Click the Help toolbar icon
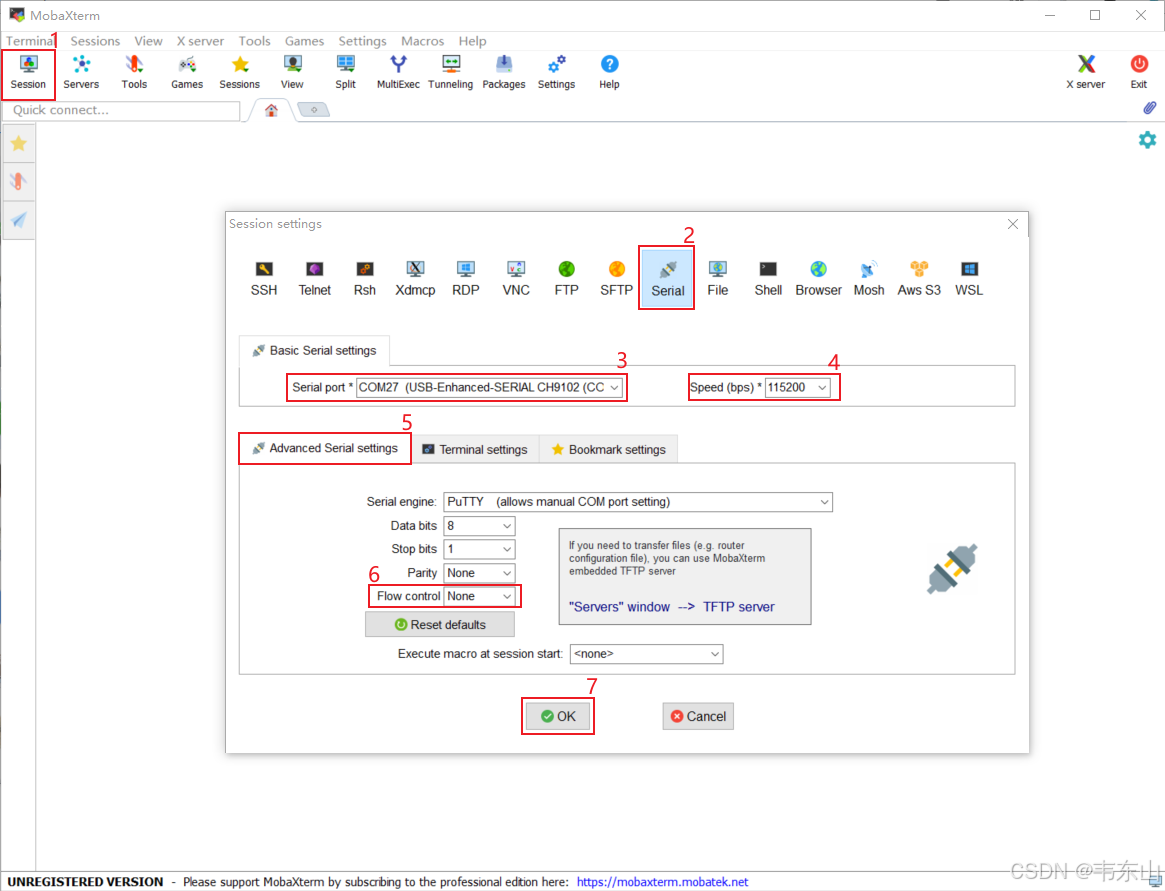Screen dimensions: 1165x891 (x=609, y=73)
